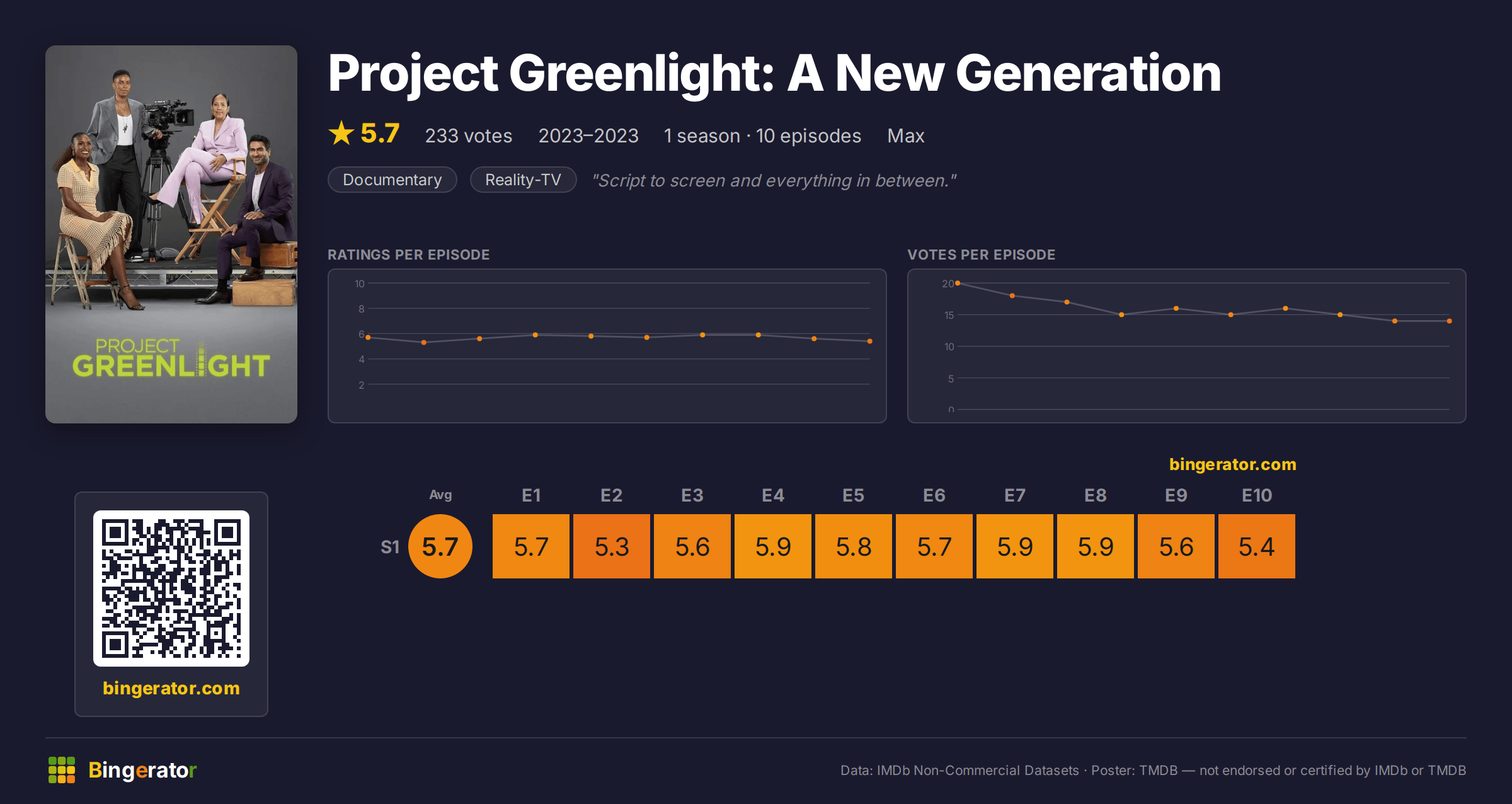Viewport: 1512px width, 804px height.
Task: Open the bingerator.com link above the episode grid
Action: click(x=1233, y=464)
